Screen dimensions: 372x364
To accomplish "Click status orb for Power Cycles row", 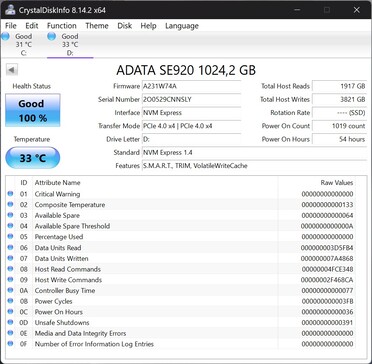I will click(10, 301).
